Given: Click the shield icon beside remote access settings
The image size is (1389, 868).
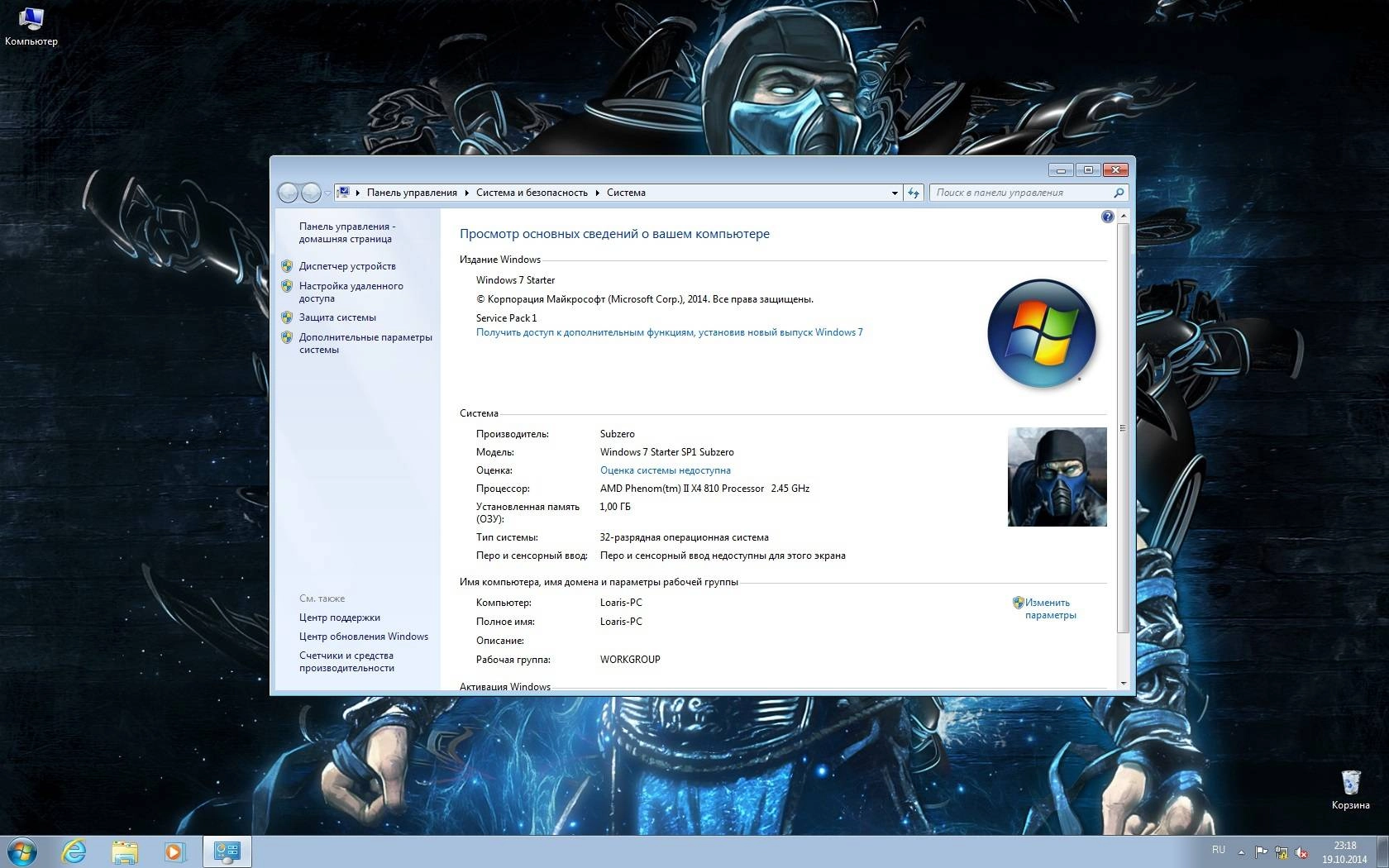Looking at the screenshot, I should pyautogui.click(x=287, y=286).
